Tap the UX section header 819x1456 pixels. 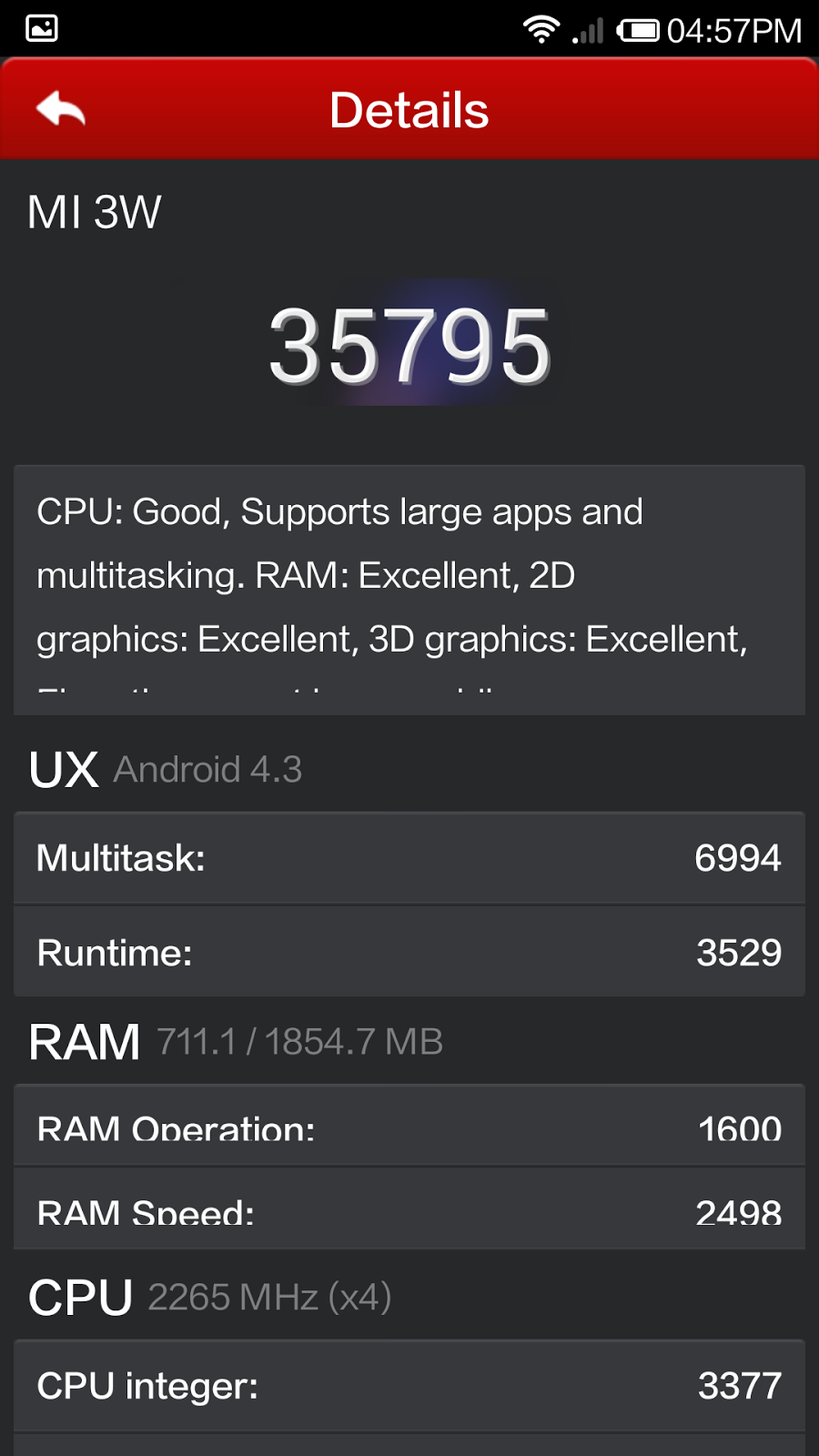point(64,770)
